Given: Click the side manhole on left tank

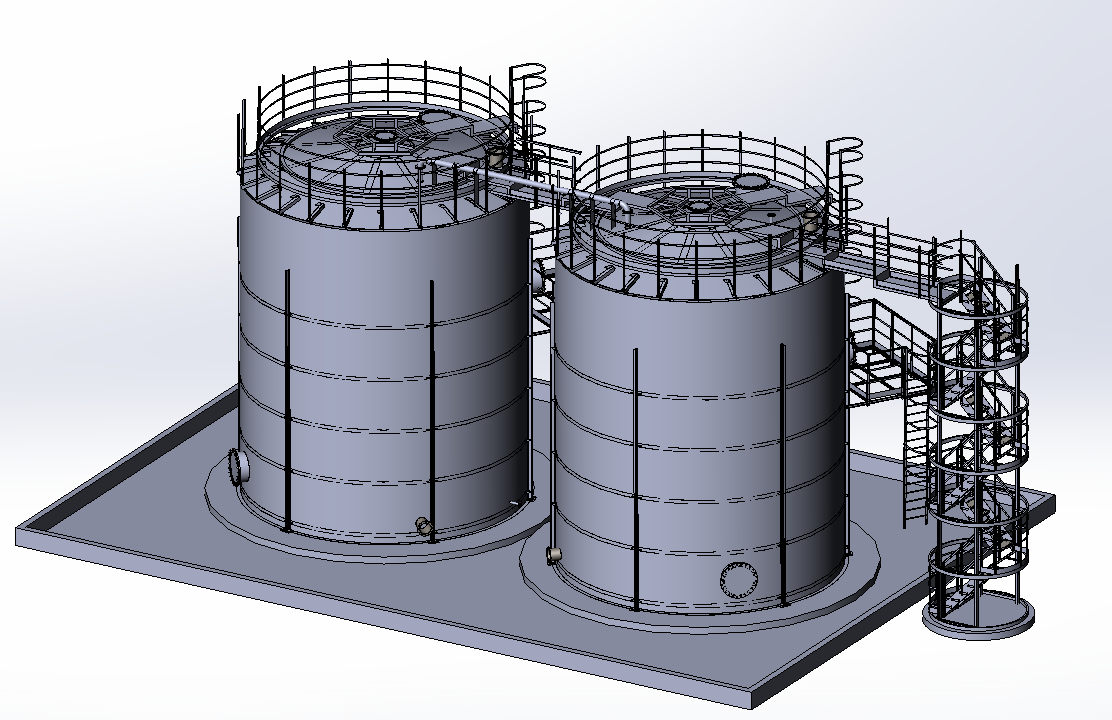Looking at the screenshot, I should 240,466.
